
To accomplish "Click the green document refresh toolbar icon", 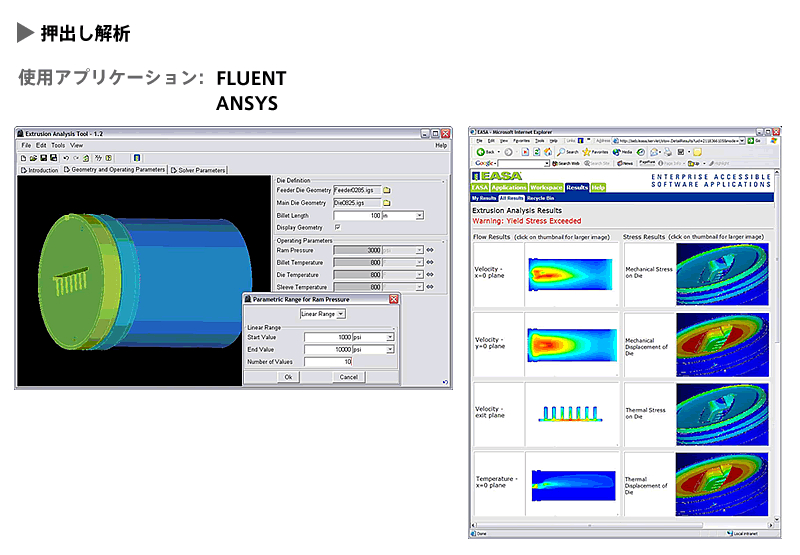I will [x=86, y=158].
